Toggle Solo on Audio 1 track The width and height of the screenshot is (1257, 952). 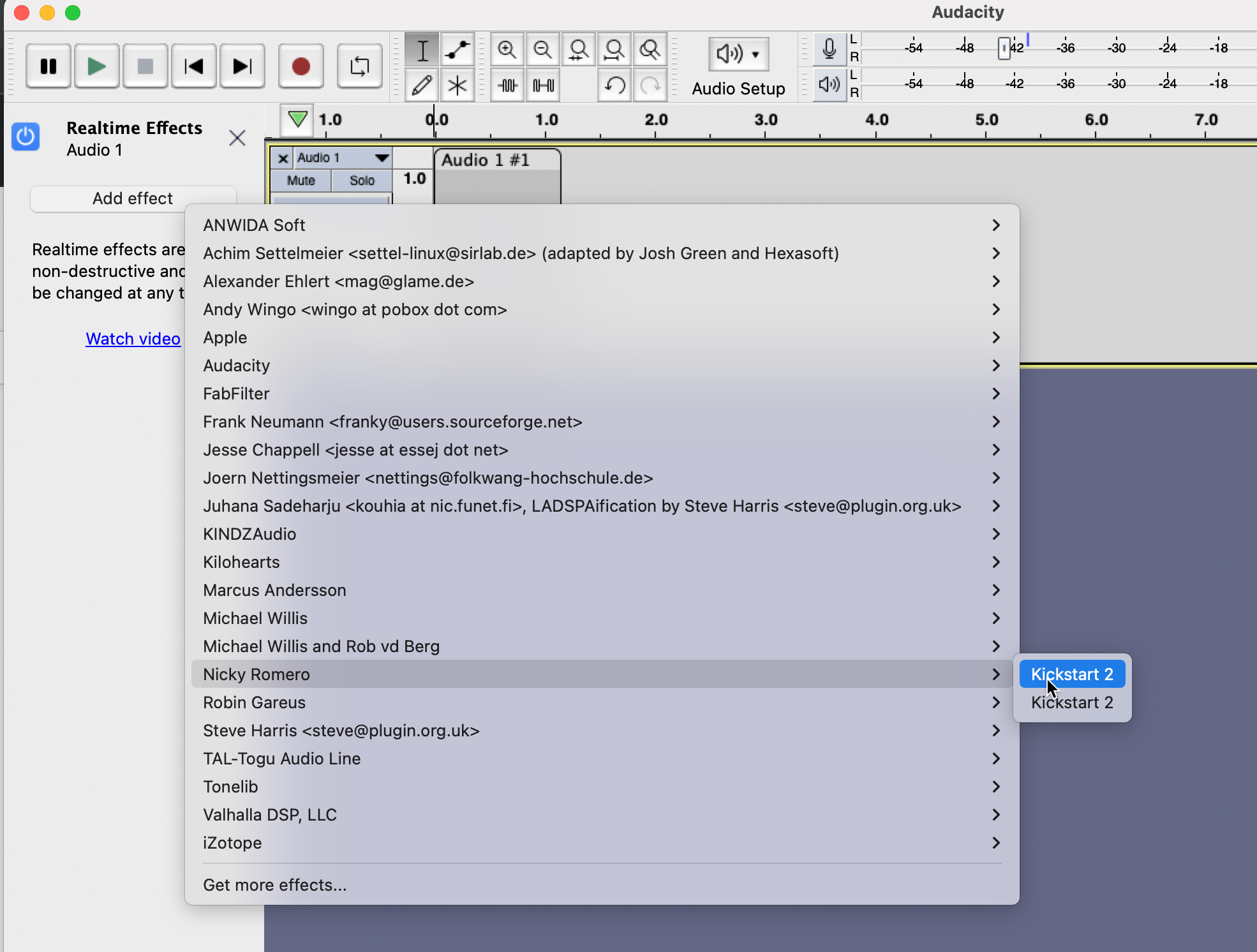pyautogui.click(x=362, y=181)
